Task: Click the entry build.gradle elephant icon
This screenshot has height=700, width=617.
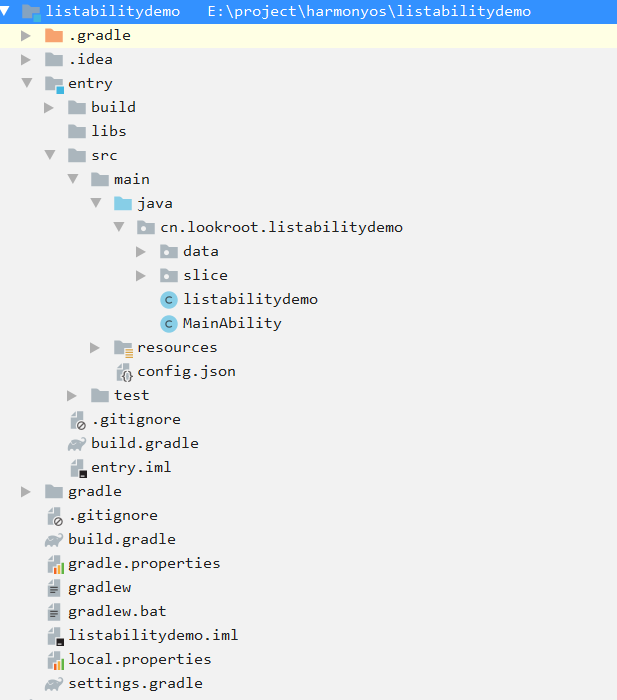Action: click(77, 443)
